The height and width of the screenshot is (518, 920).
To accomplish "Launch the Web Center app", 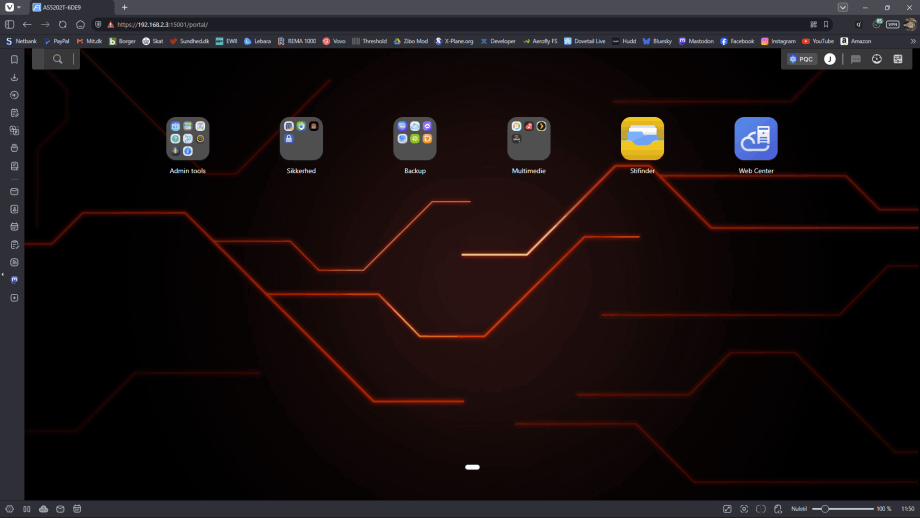I will point(756,139).
